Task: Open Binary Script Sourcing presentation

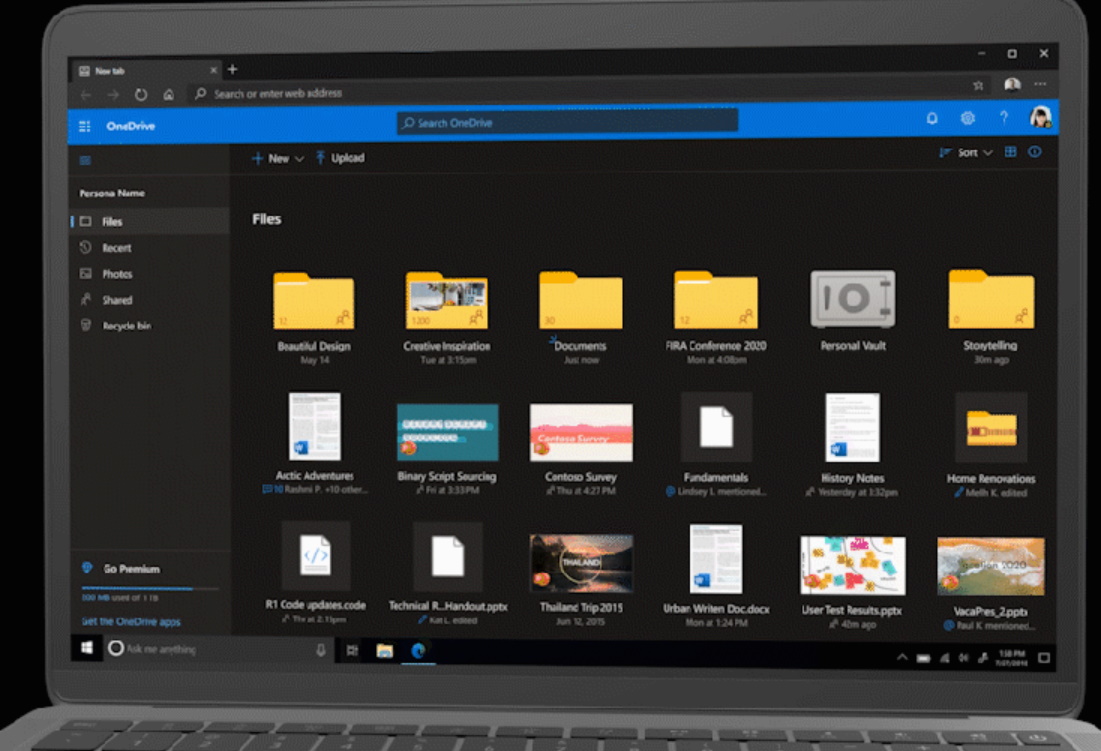Action: 447,432
